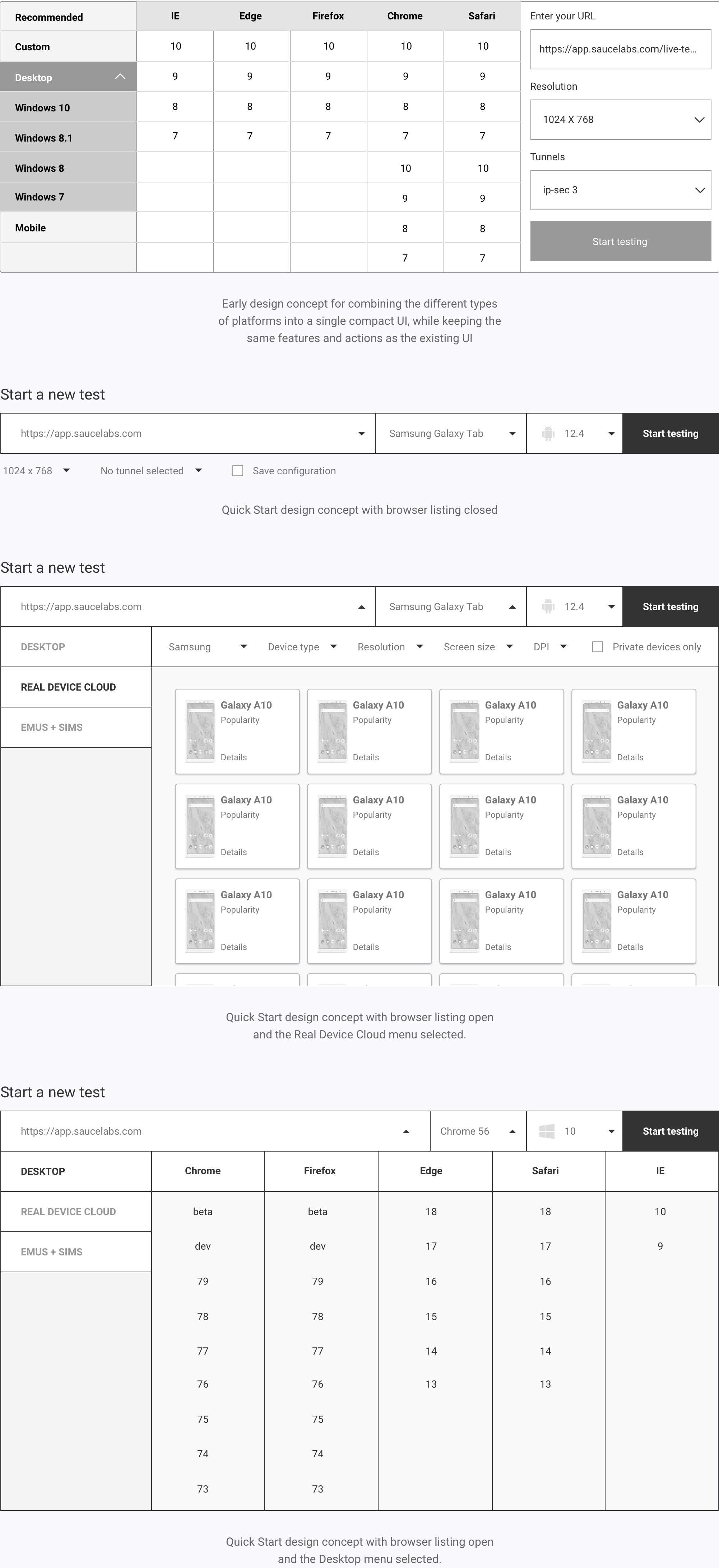Image resolution: width=719 pixels, height=1568 pixels.
Task: Expand the Device type filter
Action: [302, 646]
